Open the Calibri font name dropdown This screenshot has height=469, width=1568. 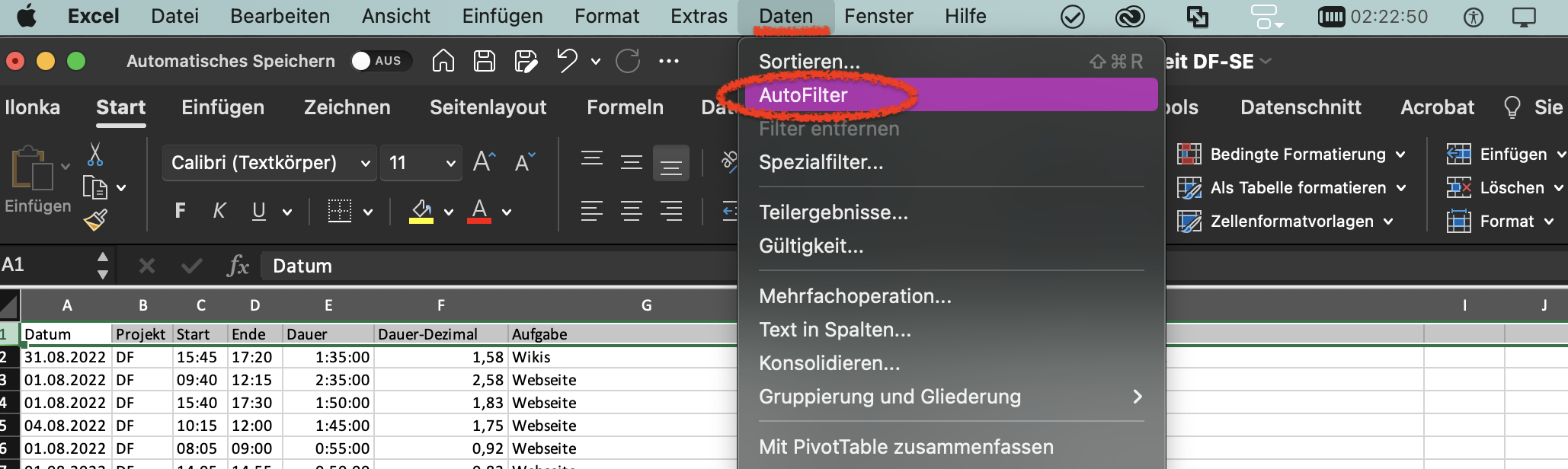[x=269, y=163]
